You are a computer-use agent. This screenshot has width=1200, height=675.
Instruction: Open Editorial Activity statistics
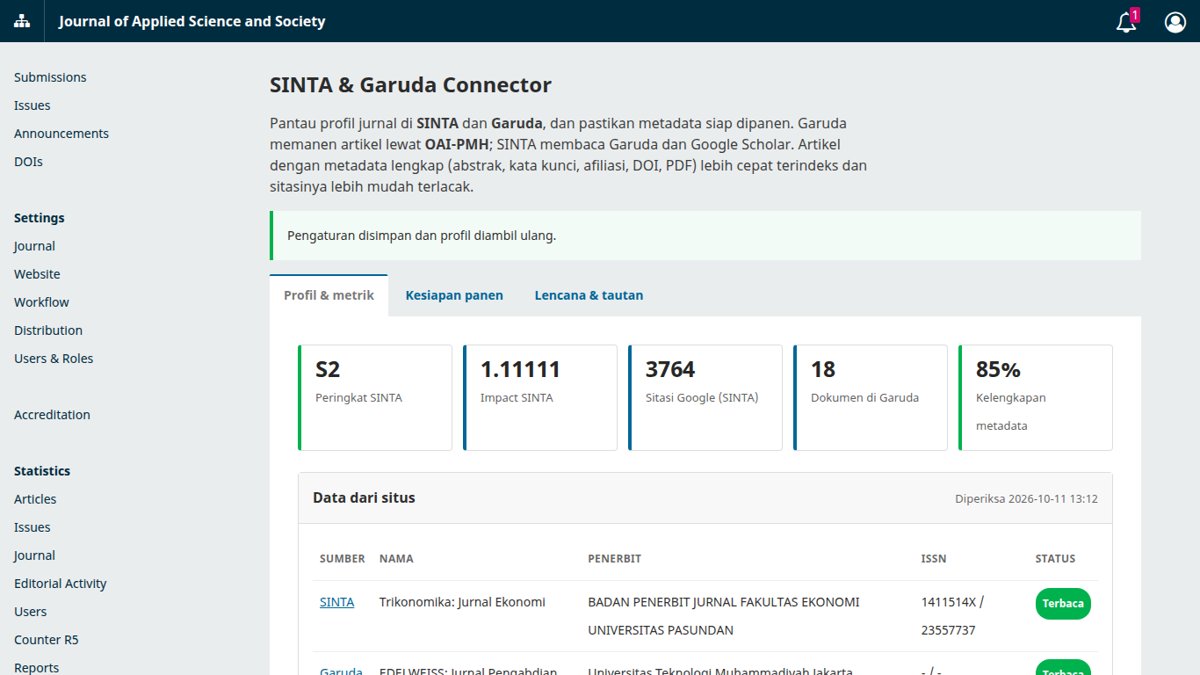pos(60,583)
